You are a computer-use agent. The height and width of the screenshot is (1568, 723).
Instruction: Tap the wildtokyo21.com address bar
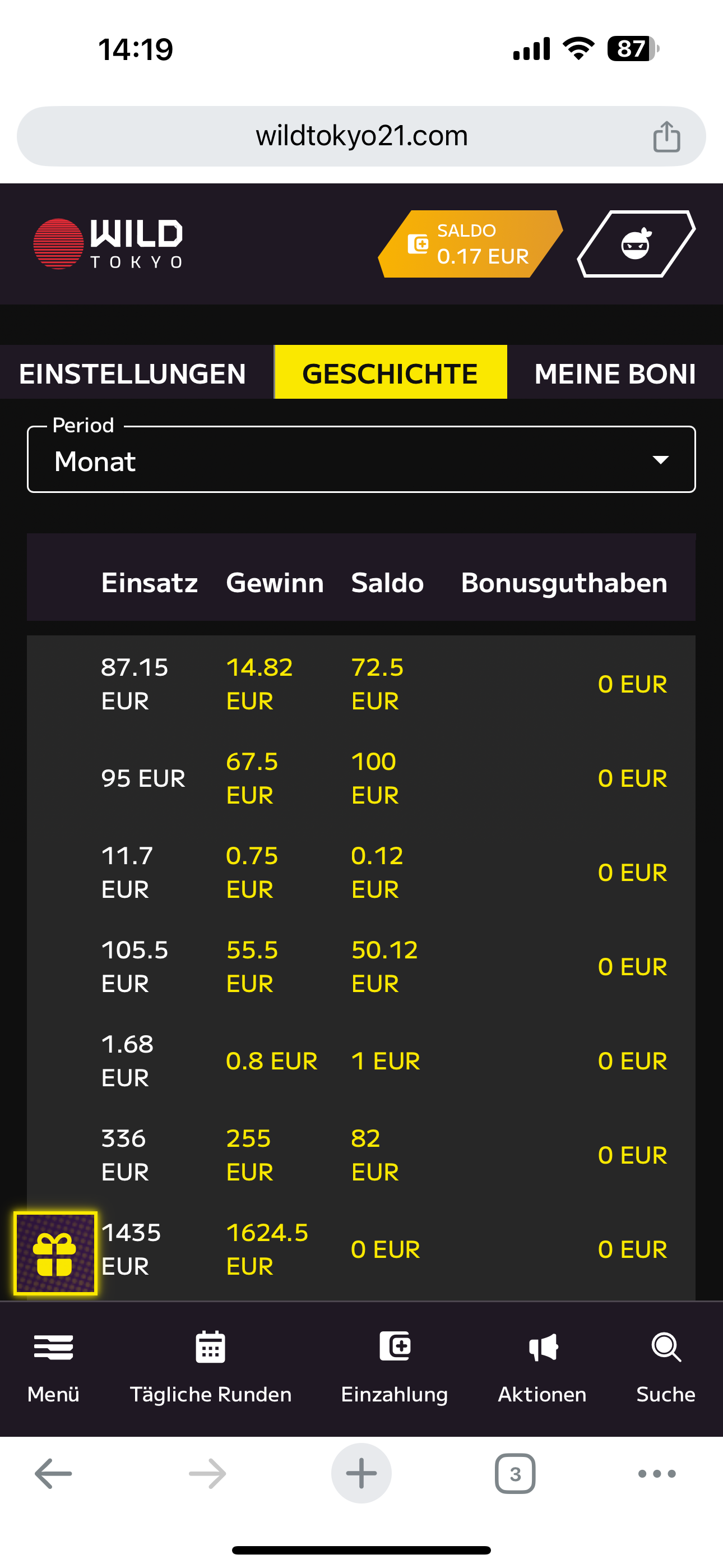[x=361, y=136]
